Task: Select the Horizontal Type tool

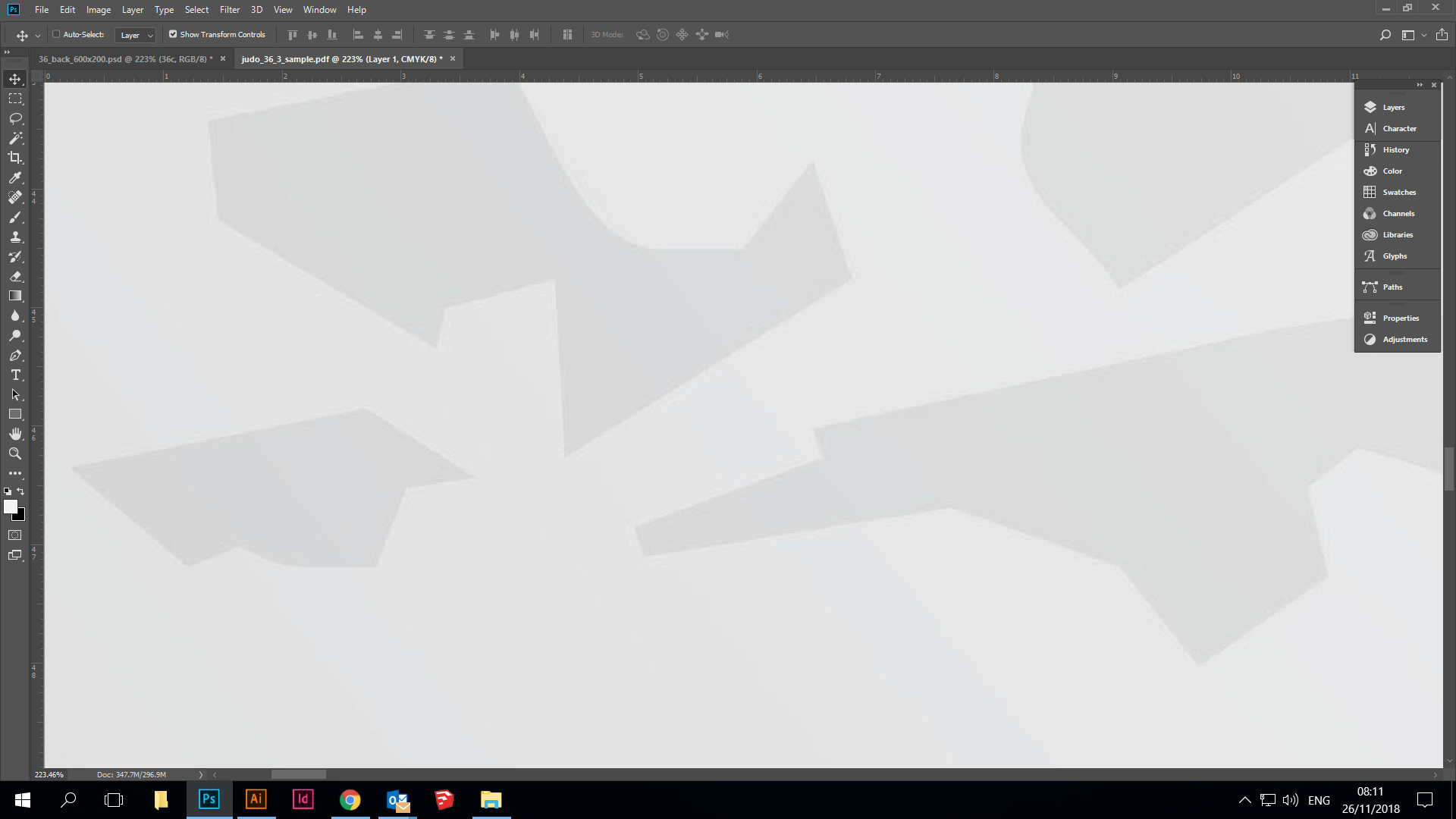Action: click(15, 375)
